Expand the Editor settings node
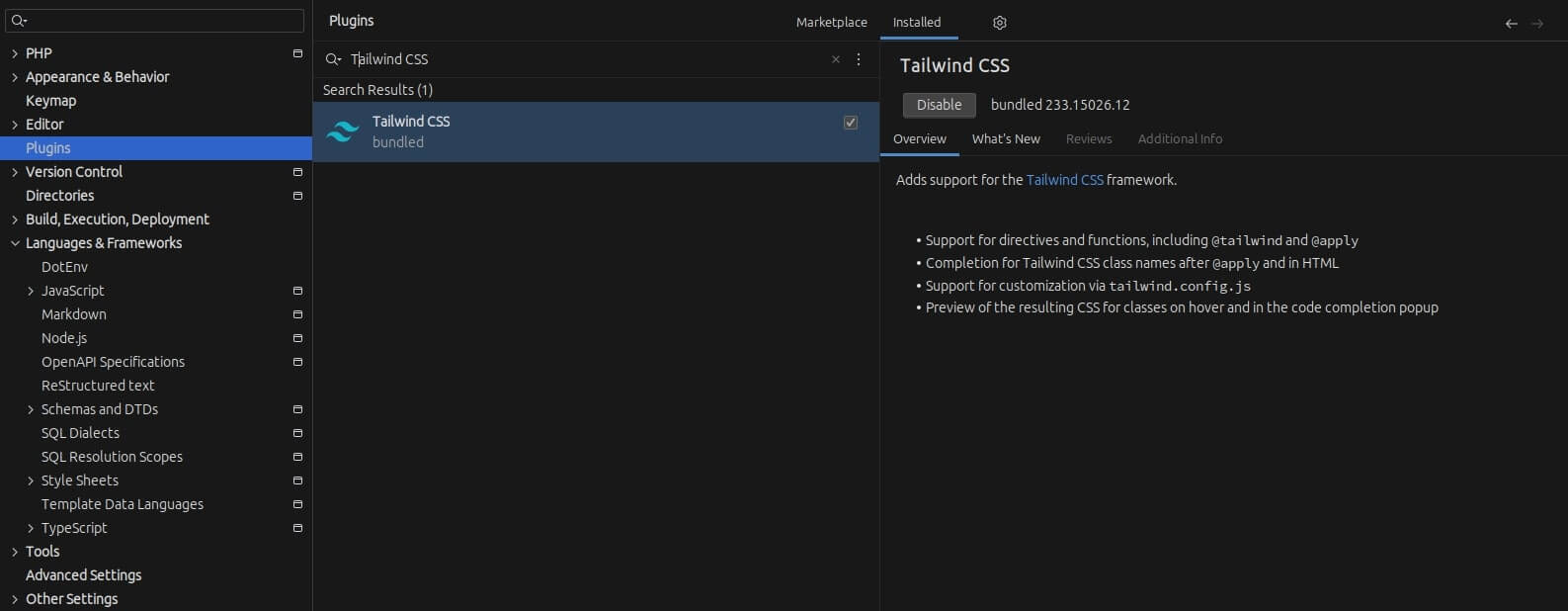Screen dimensions: 1568x611 pyautogui.click(x=15, y=125)
